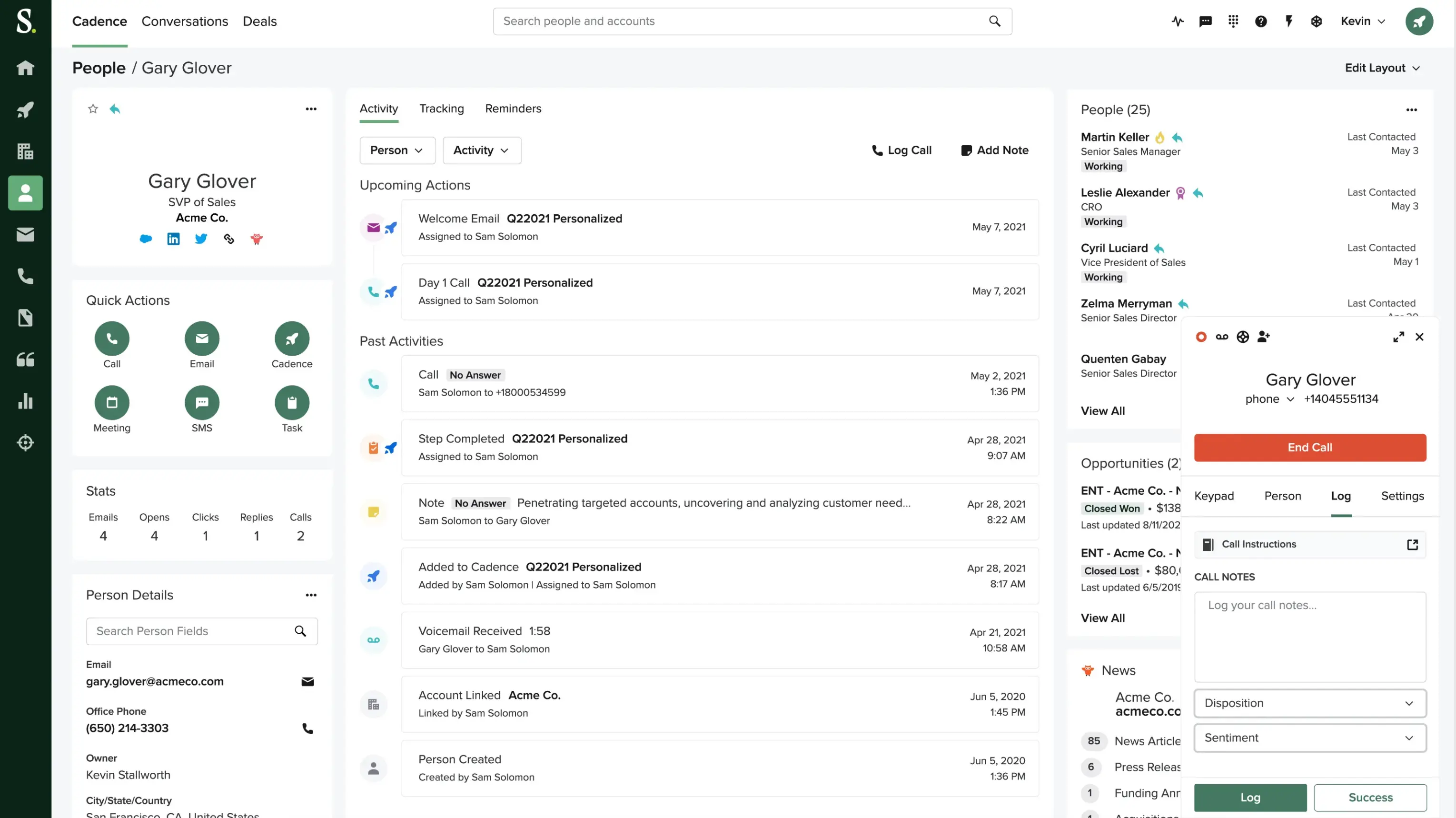Open the Disposition dropdown
Image resolution: width=1456 pixels, height=818 pixels.
tap(1309, 703)
